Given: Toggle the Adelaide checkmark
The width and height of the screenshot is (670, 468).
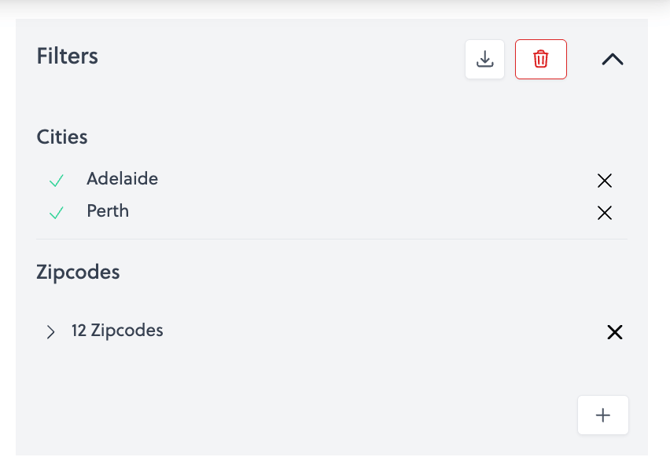Looking at the screenshot, I should pyautogui.click(x=57, y=181).
